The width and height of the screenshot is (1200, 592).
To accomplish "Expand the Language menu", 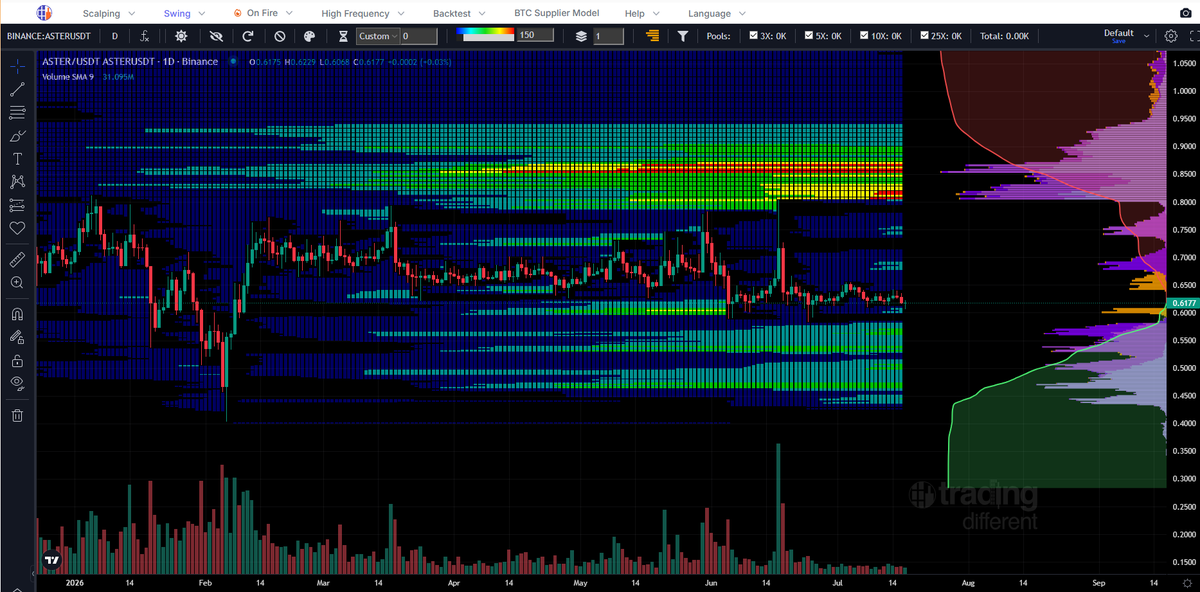I will 718,14.
